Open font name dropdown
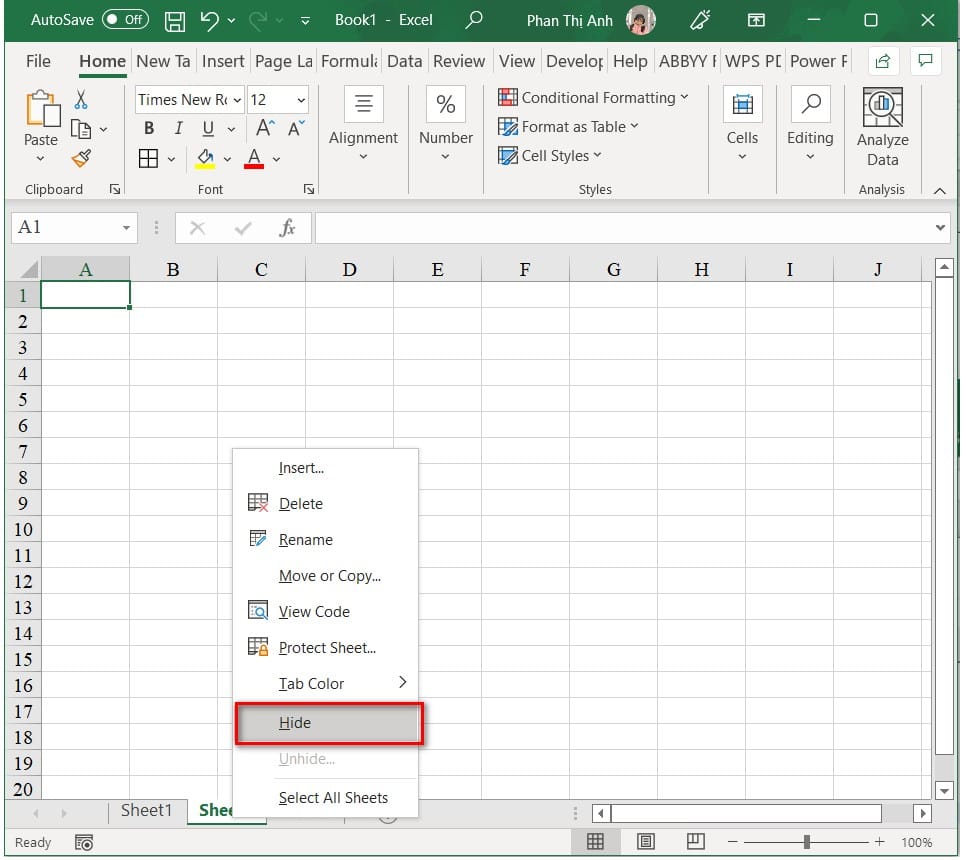Screen dimensions: 967x860 [x=237, y=100]
